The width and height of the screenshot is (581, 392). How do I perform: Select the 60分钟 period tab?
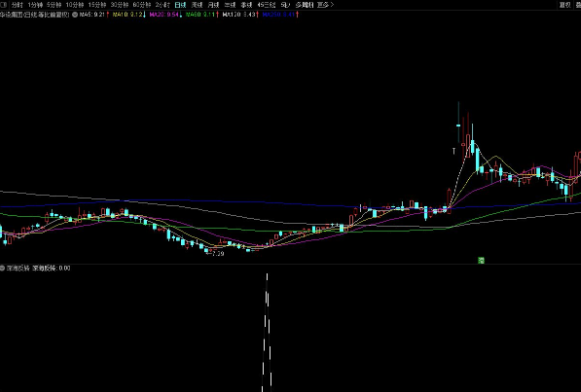142,5
